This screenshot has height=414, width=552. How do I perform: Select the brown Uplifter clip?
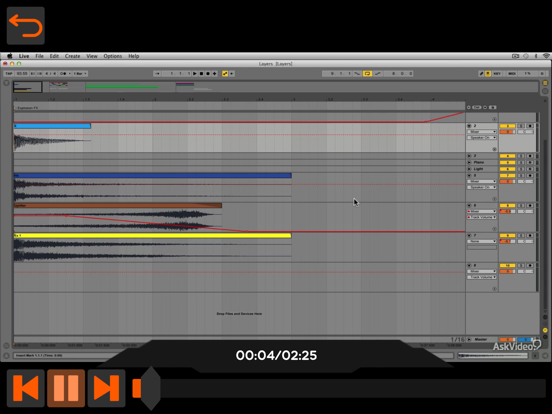[x=118, y=205]
